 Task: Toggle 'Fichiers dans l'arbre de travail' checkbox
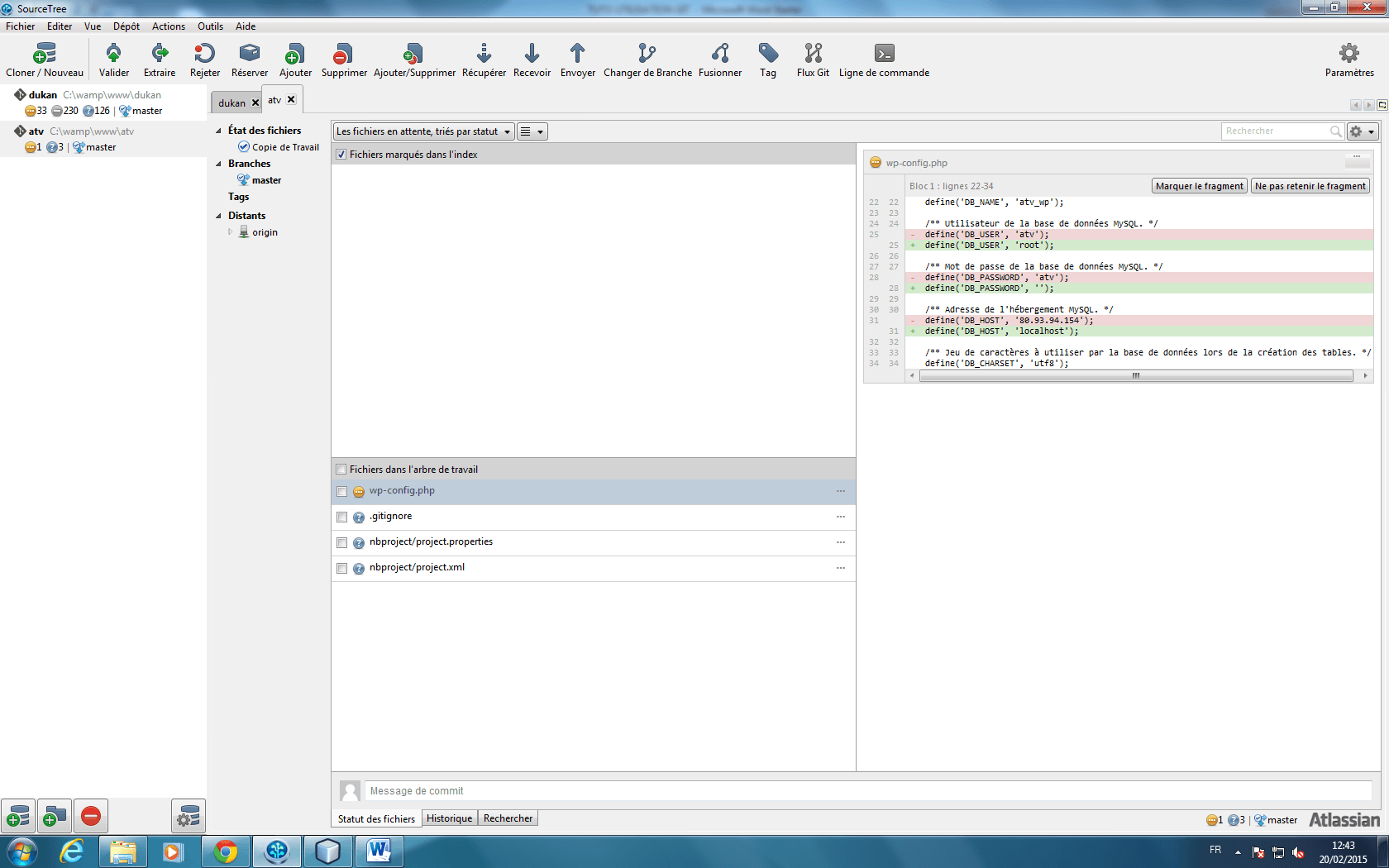click(x=341, y=470)
